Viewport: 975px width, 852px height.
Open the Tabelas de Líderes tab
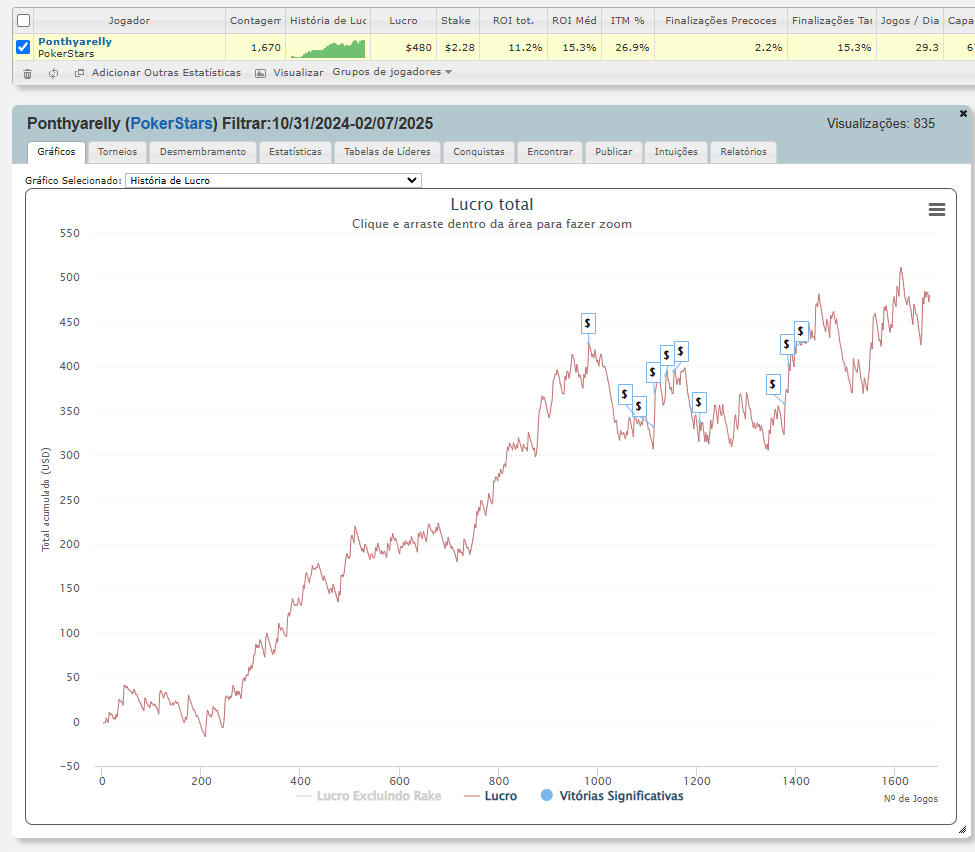tap(387, 152)
